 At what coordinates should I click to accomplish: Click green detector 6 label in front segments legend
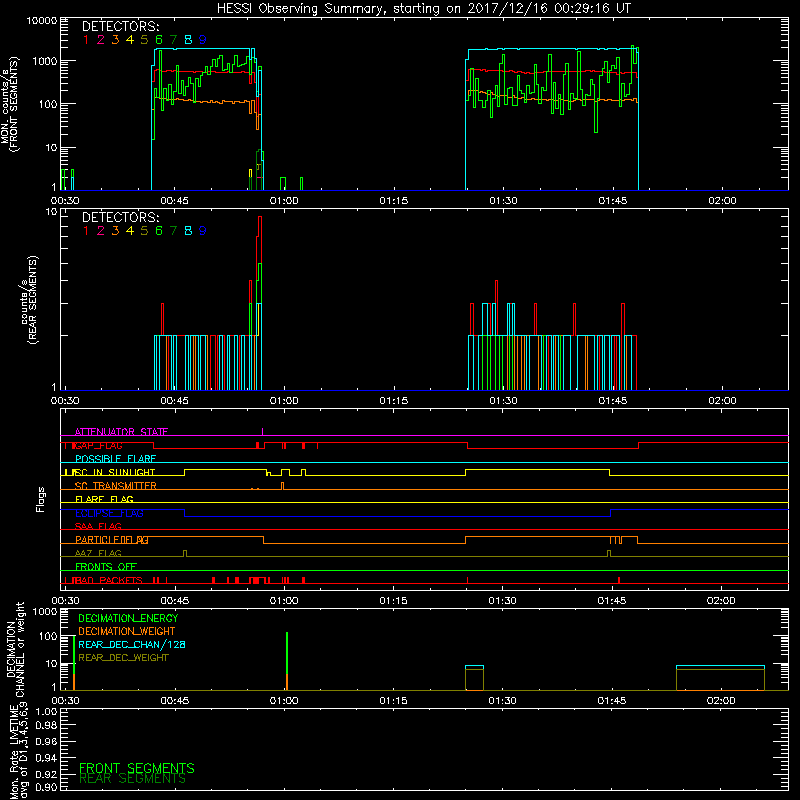click(159, 40)
